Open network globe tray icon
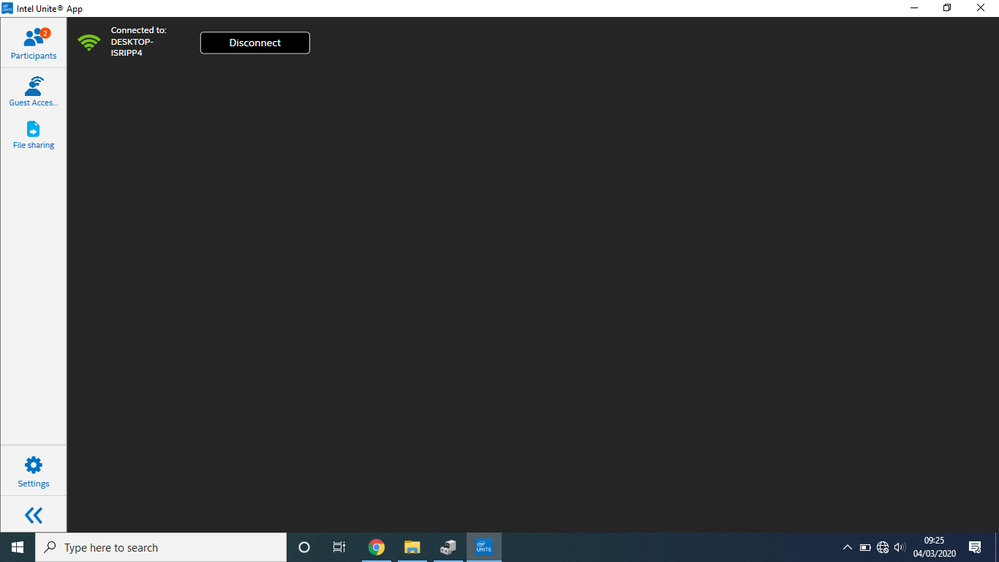 point(882,547)
